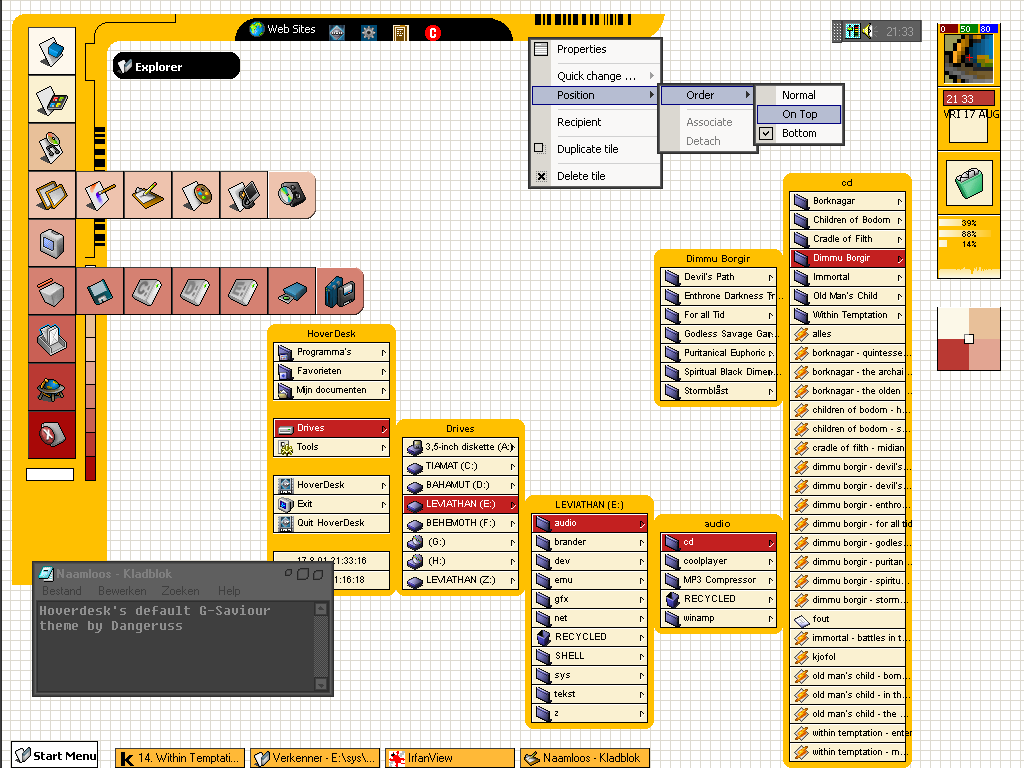This screenshot has width=1024, height=768.
Task: Click inside the Kladblok text area
Action: [176, 647]
